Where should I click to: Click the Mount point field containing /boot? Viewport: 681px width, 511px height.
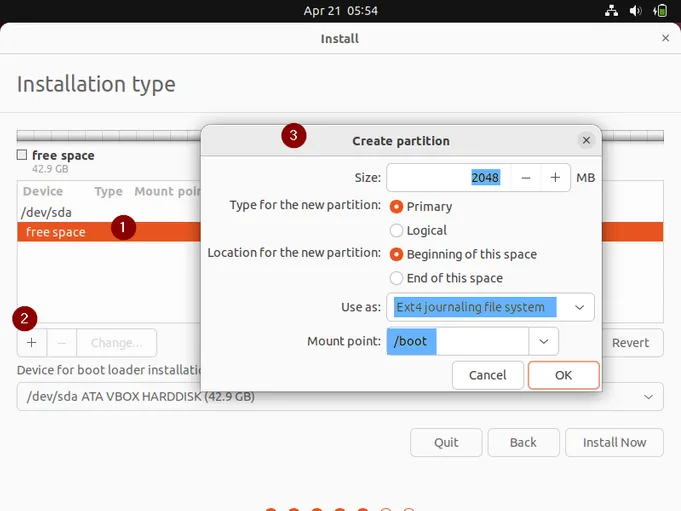tap(458, 341)
